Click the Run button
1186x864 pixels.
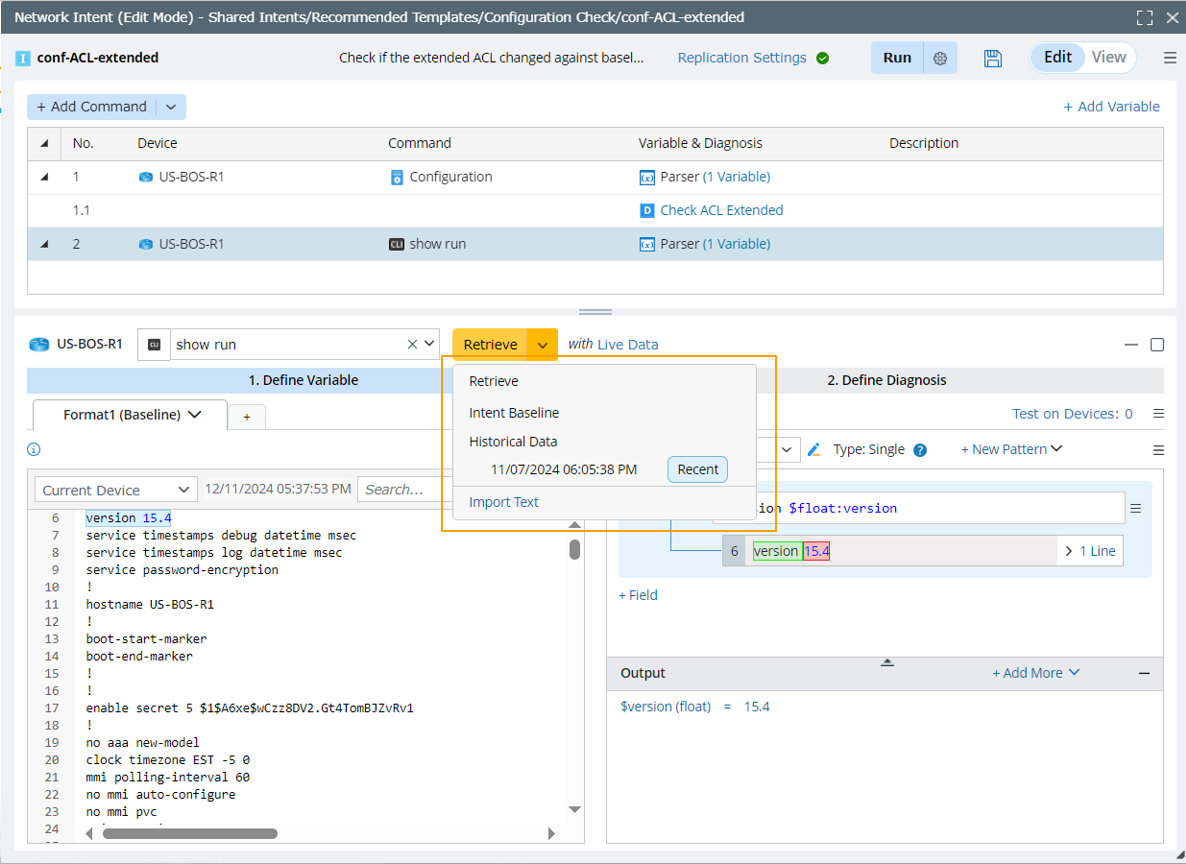[x=896, y=58]
